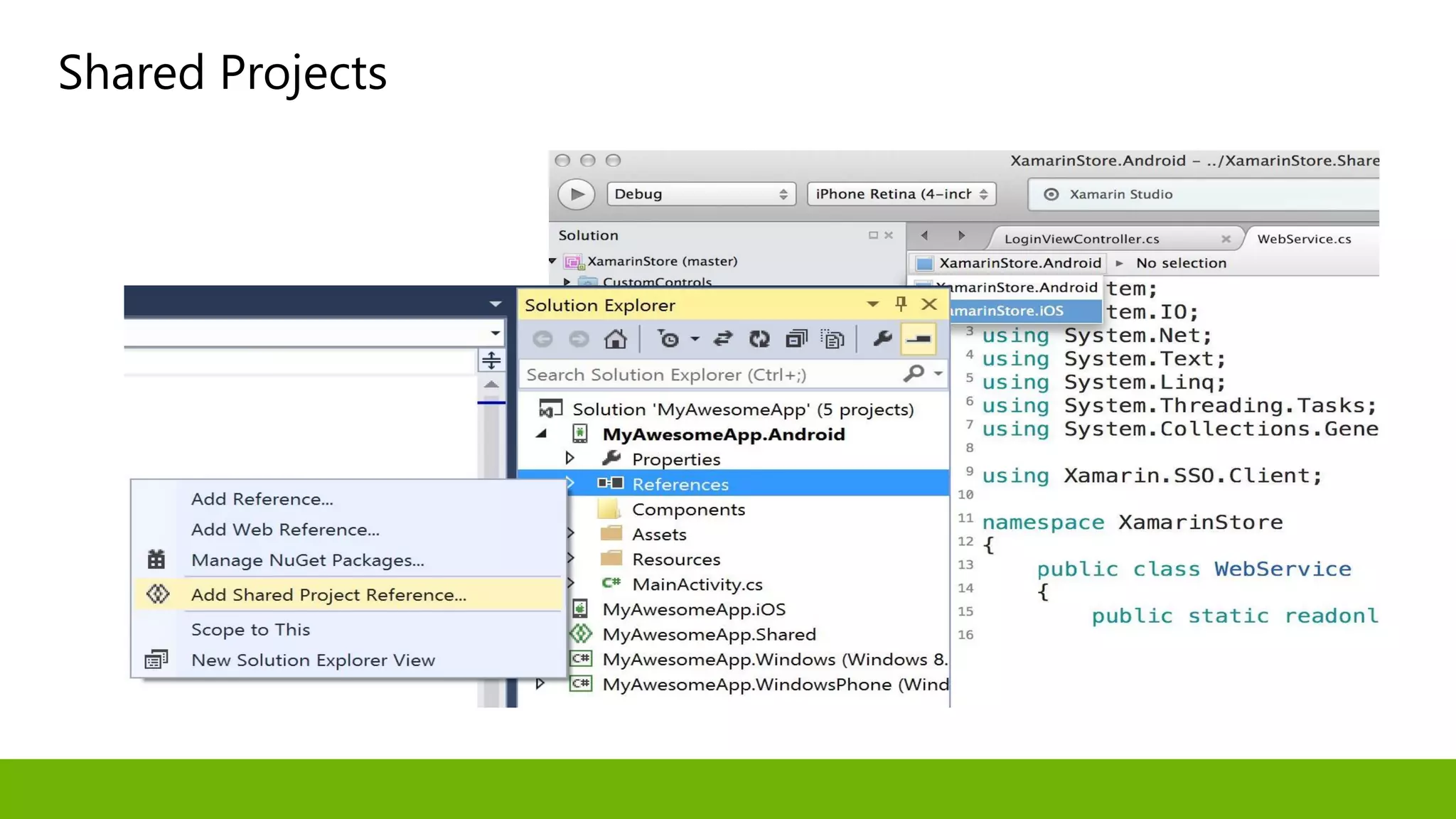Select the References node

click(x=734, y=483)
